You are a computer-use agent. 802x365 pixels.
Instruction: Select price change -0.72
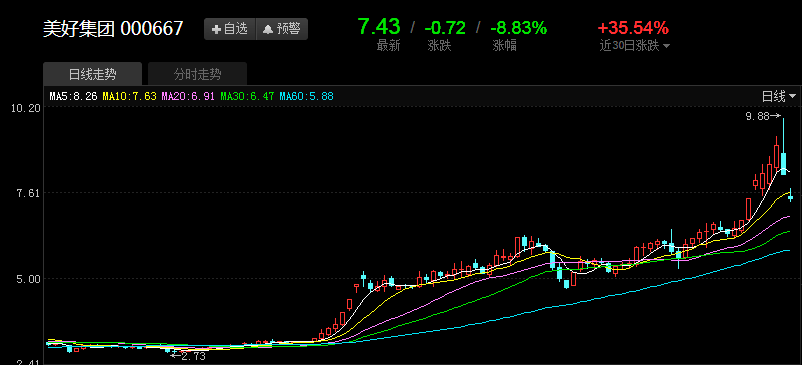coord(445,28)
